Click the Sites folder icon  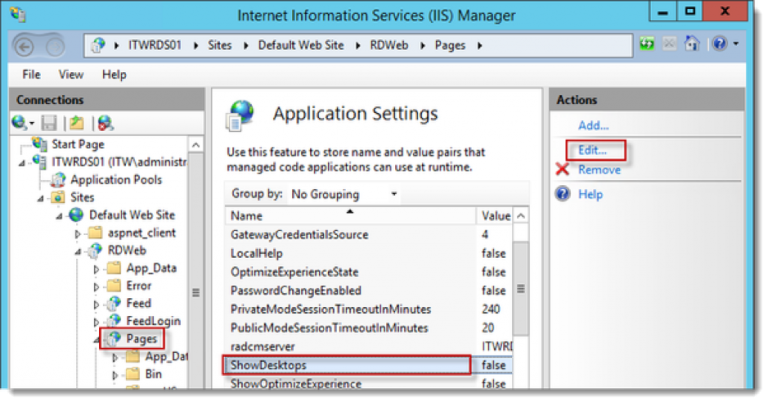pos(58,197)
